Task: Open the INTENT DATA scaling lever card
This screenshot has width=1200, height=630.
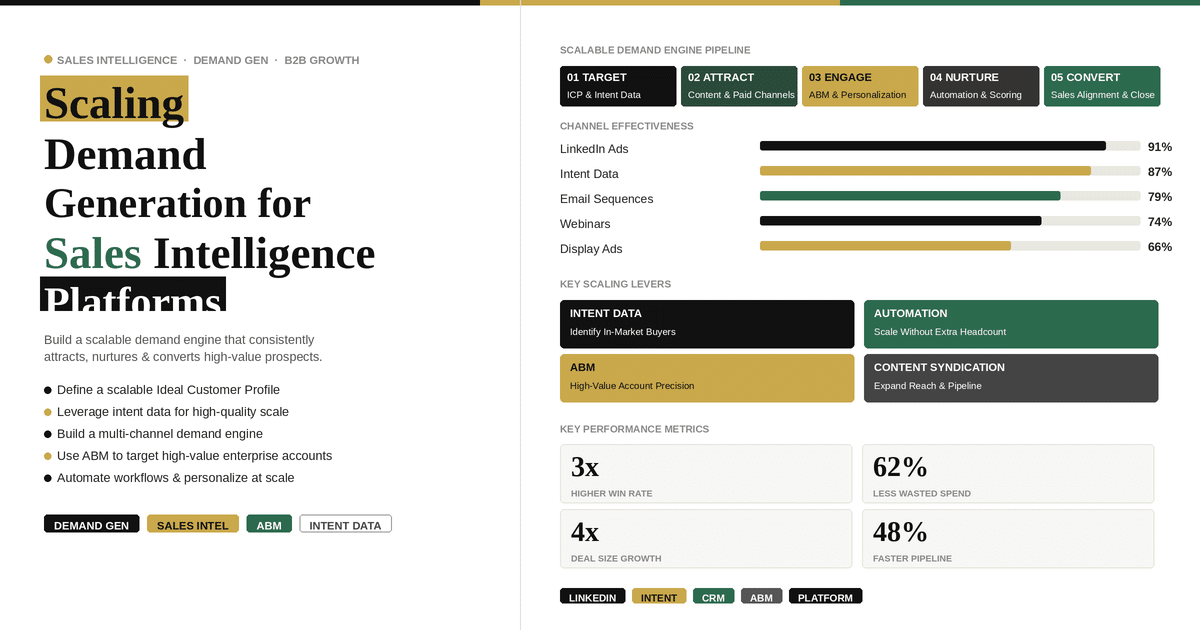Action: 707,324
